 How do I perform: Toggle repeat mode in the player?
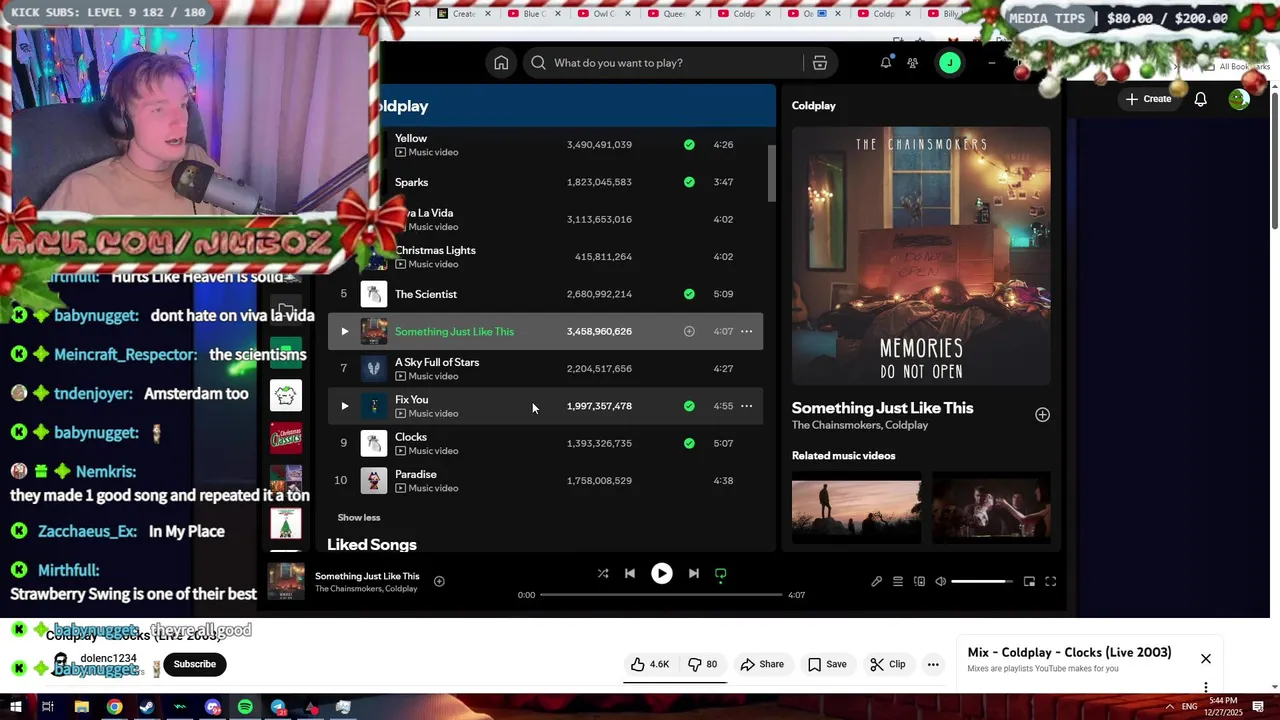(721, 574)
